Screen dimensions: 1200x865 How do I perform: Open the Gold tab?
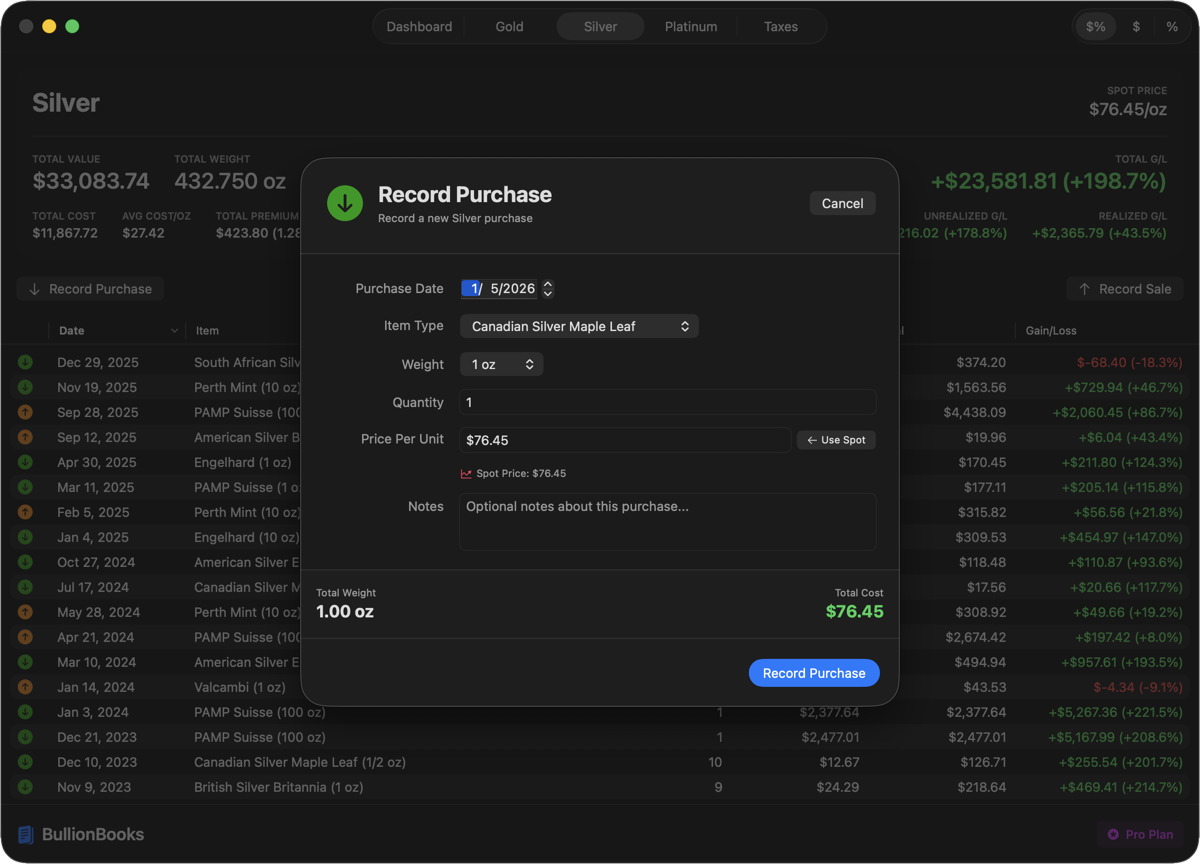pyautogui.click(x=509, y=27)
